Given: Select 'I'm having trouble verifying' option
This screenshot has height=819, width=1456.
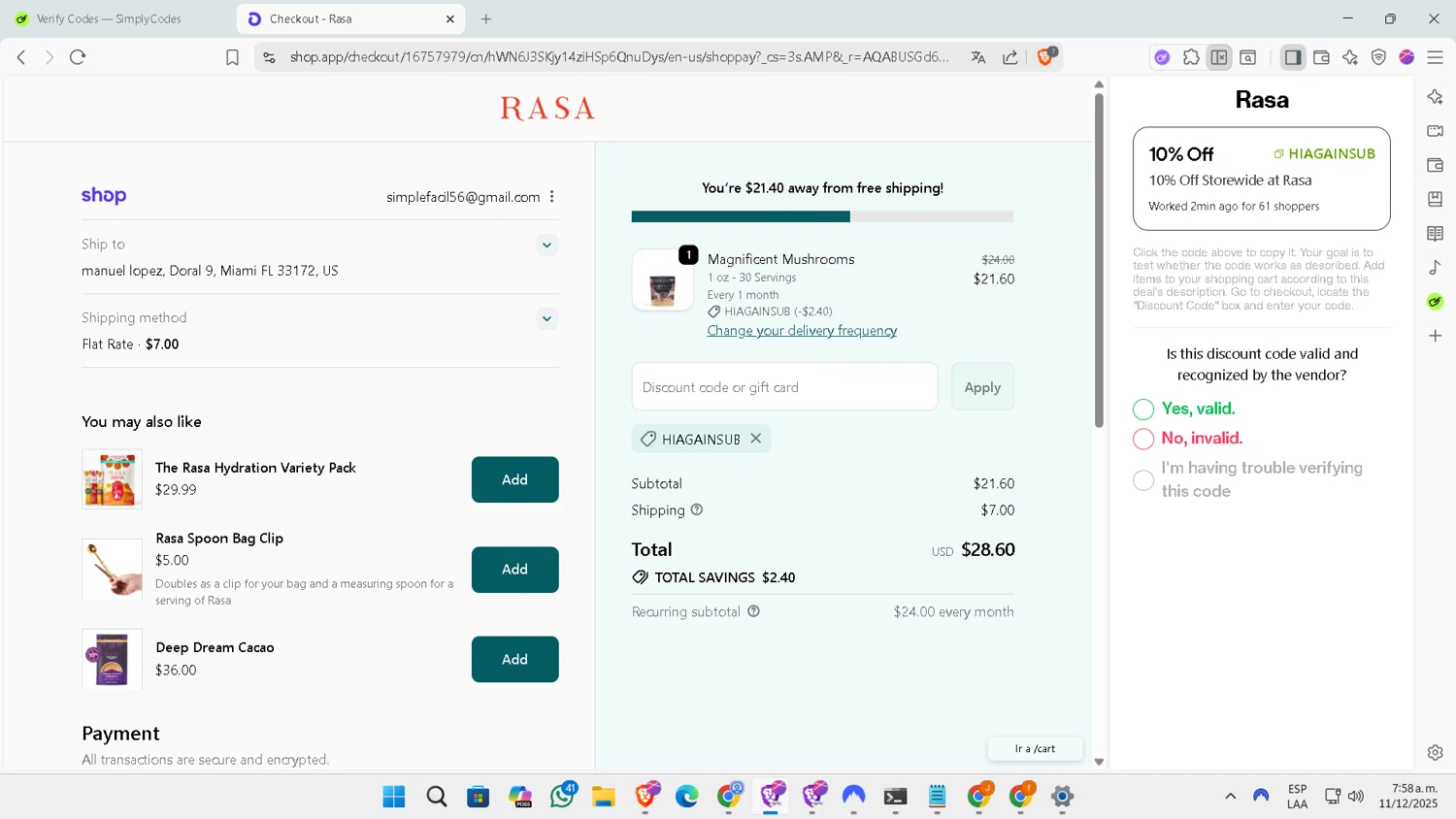Looking at the screenshot, I should pos(1143,479).
